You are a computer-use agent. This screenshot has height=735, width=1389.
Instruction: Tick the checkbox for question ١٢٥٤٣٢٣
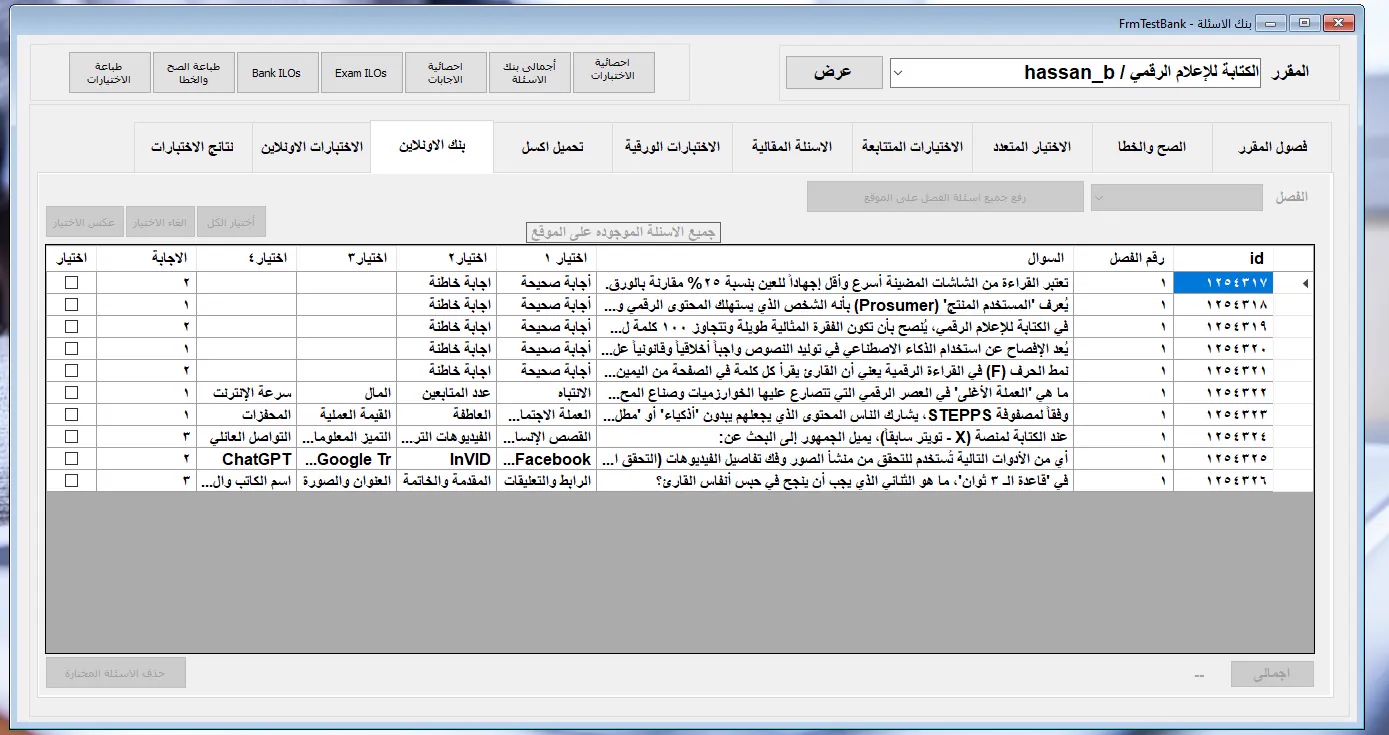71,414
